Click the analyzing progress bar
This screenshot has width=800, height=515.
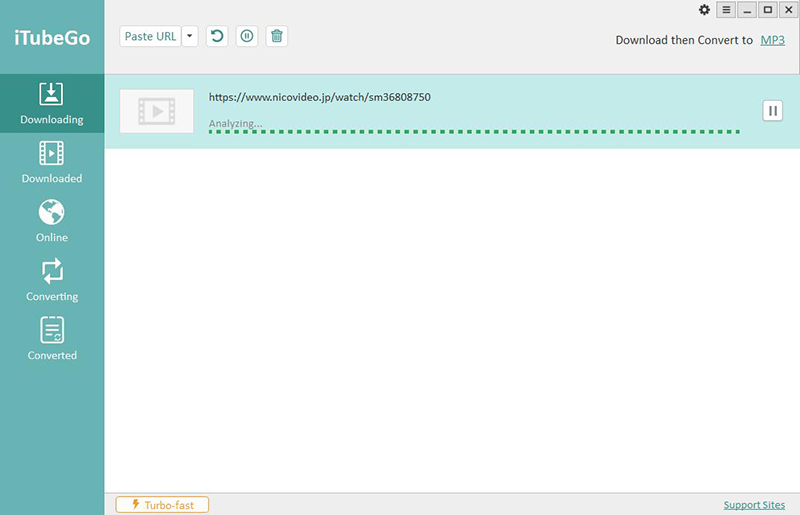click(x=474, y=132)
